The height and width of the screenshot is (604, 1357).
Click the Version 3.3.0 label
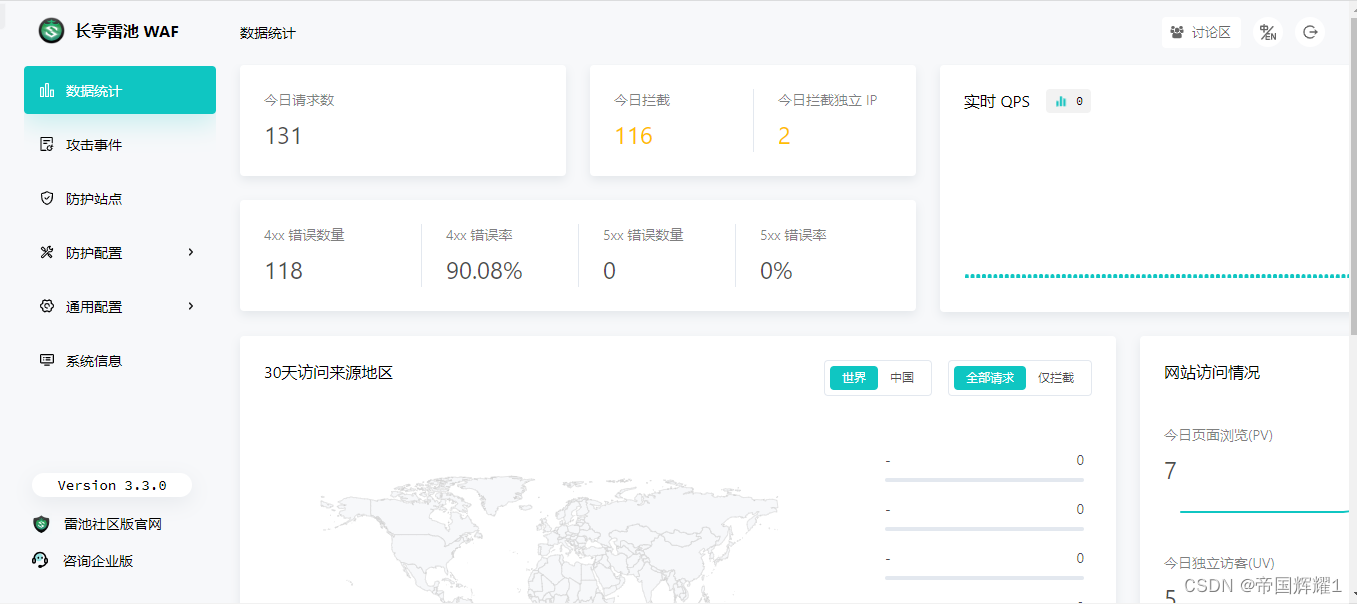pos(111,485)
